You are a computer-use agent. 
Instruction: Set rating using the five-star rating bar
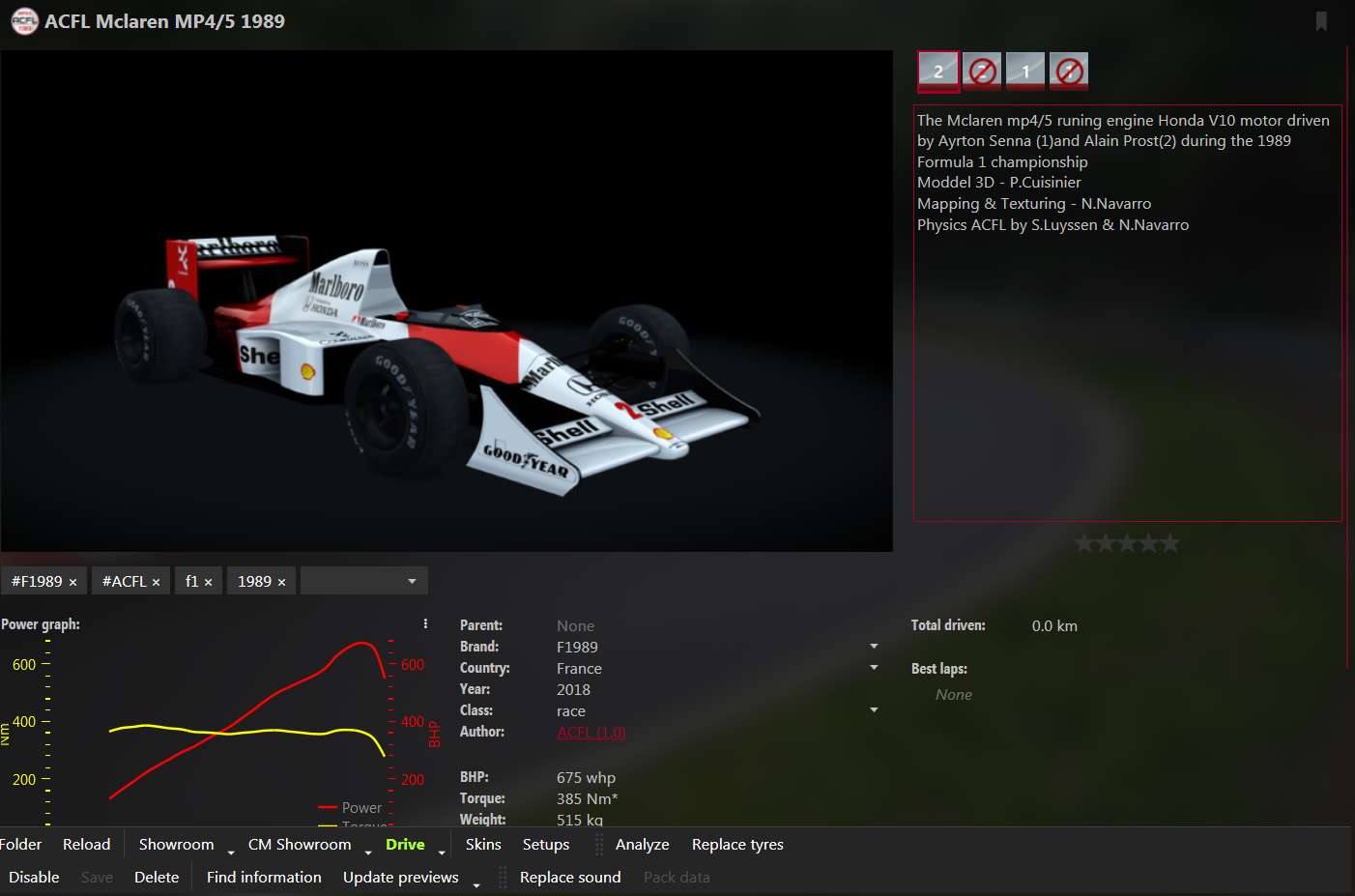(1127, 543)
